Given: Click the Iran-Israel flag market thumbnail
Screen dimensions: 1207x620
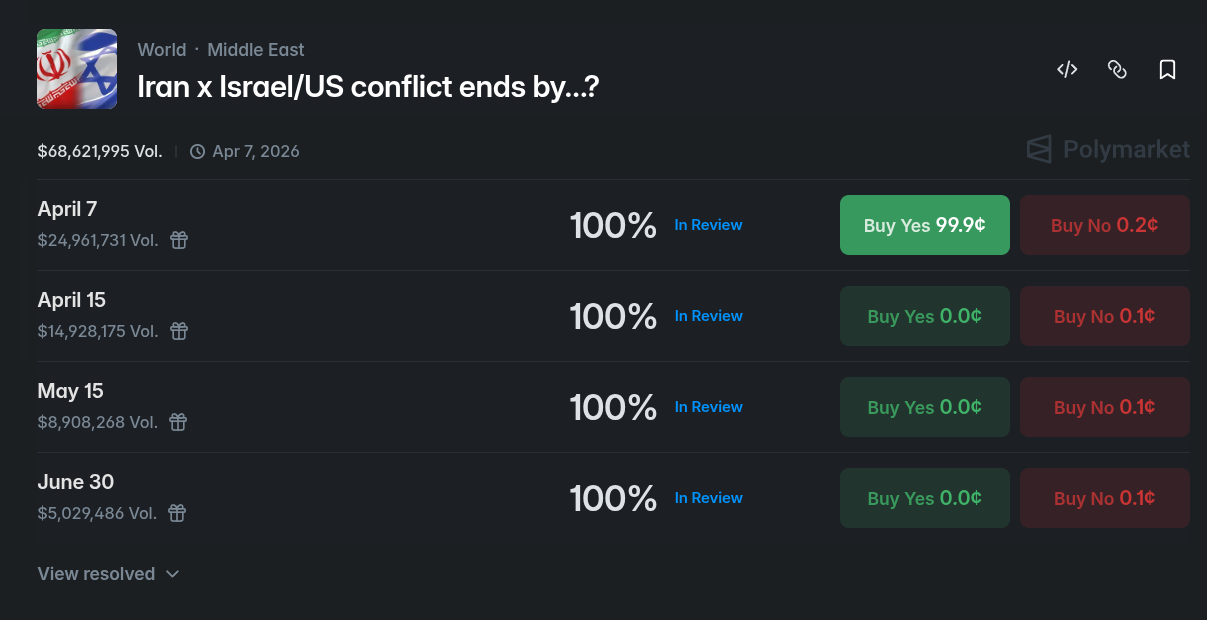Looking at the screenshot, I should (77, 69).
